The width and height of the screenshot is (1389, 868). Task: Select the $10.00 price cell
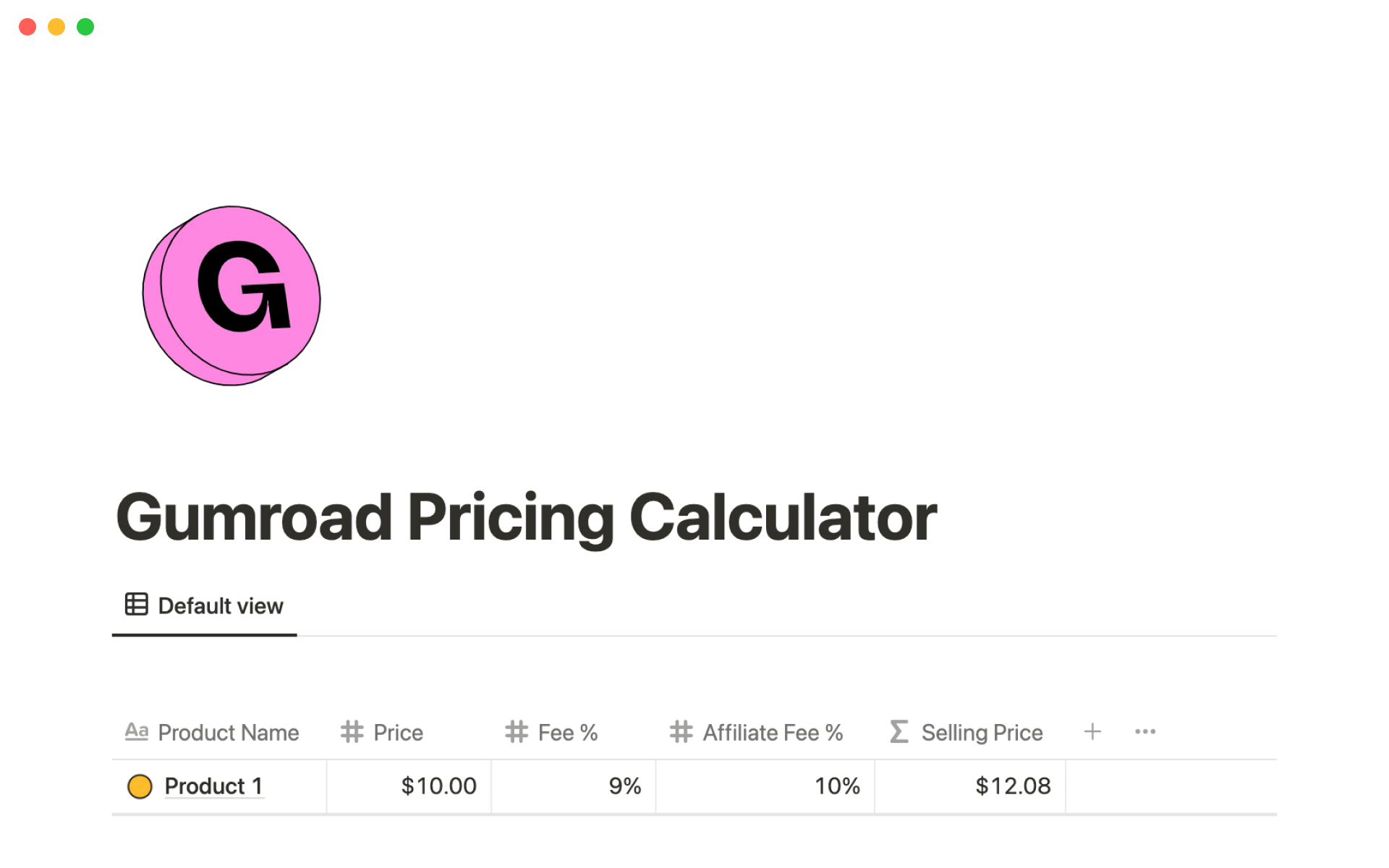[x=438, y=786]
